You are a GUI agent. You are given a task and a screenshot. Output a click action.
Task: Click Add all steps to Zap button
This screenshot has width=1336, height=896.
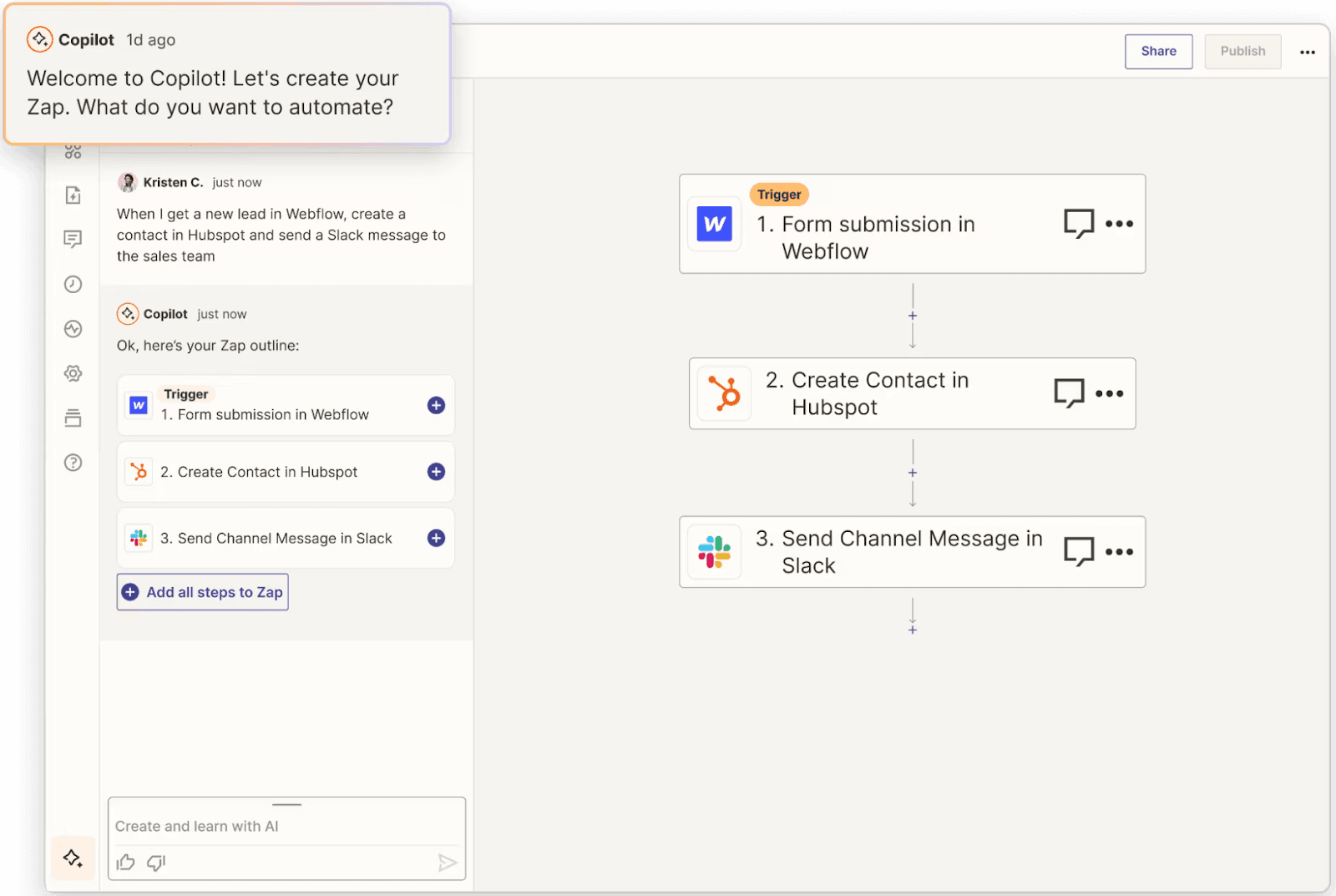pos(203,592)
